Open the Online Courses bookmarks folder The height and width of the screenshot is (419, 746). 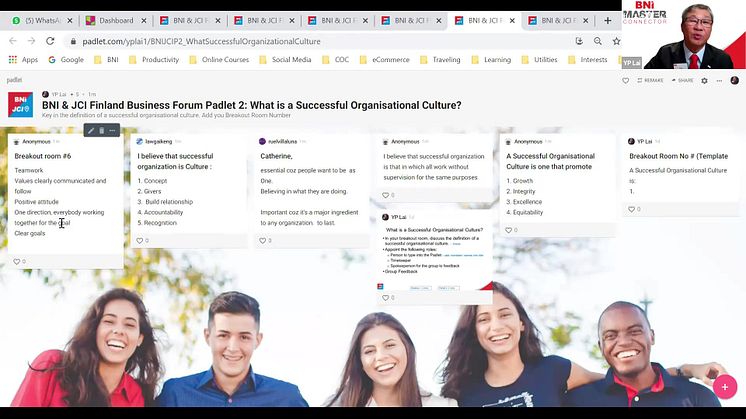pyautogui.click(x=219, y=59)
